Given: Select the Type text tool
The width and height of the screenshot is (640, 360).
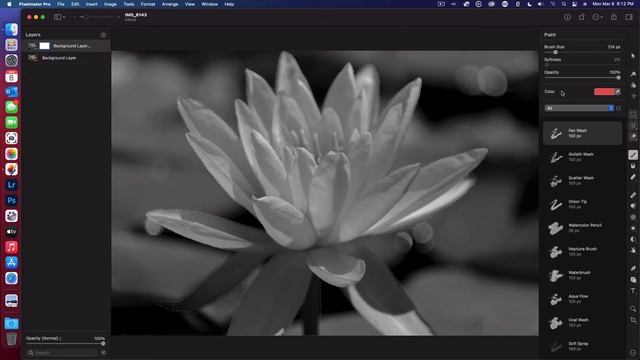Looking at the screenshot, I should click(633, 291).
